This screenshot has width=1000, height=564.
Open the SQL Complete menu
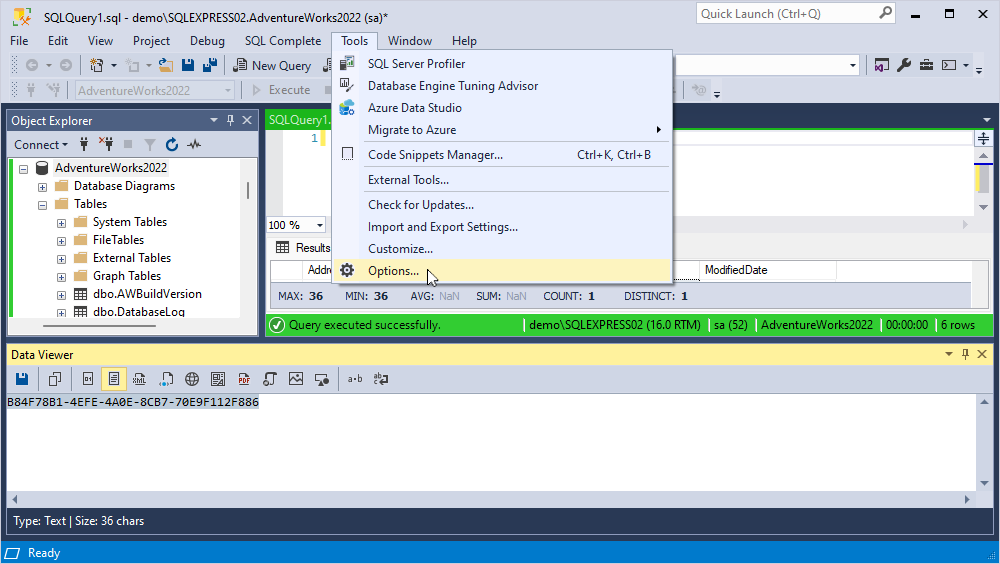click(283, 41)
